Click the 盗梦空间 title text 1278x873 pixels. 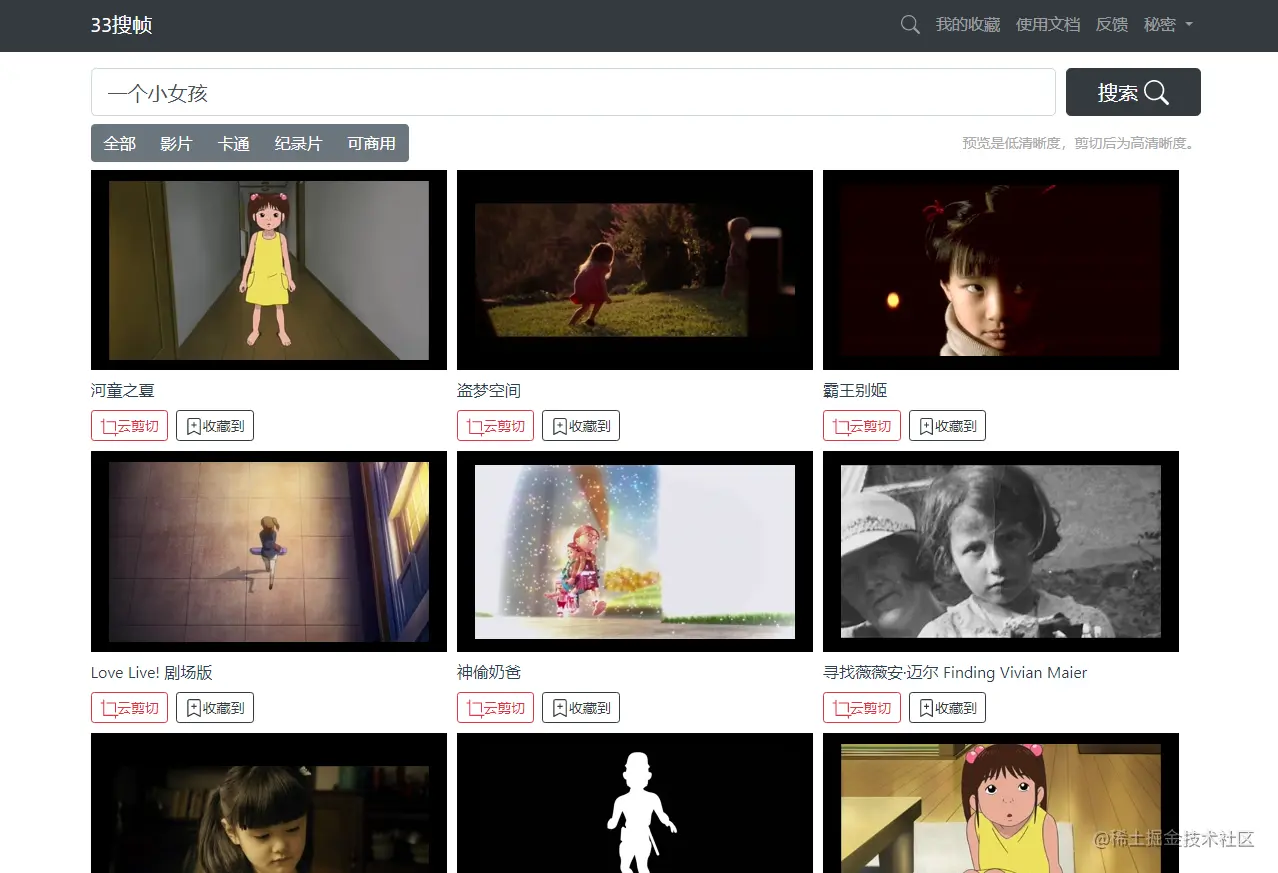pos(489,390)
